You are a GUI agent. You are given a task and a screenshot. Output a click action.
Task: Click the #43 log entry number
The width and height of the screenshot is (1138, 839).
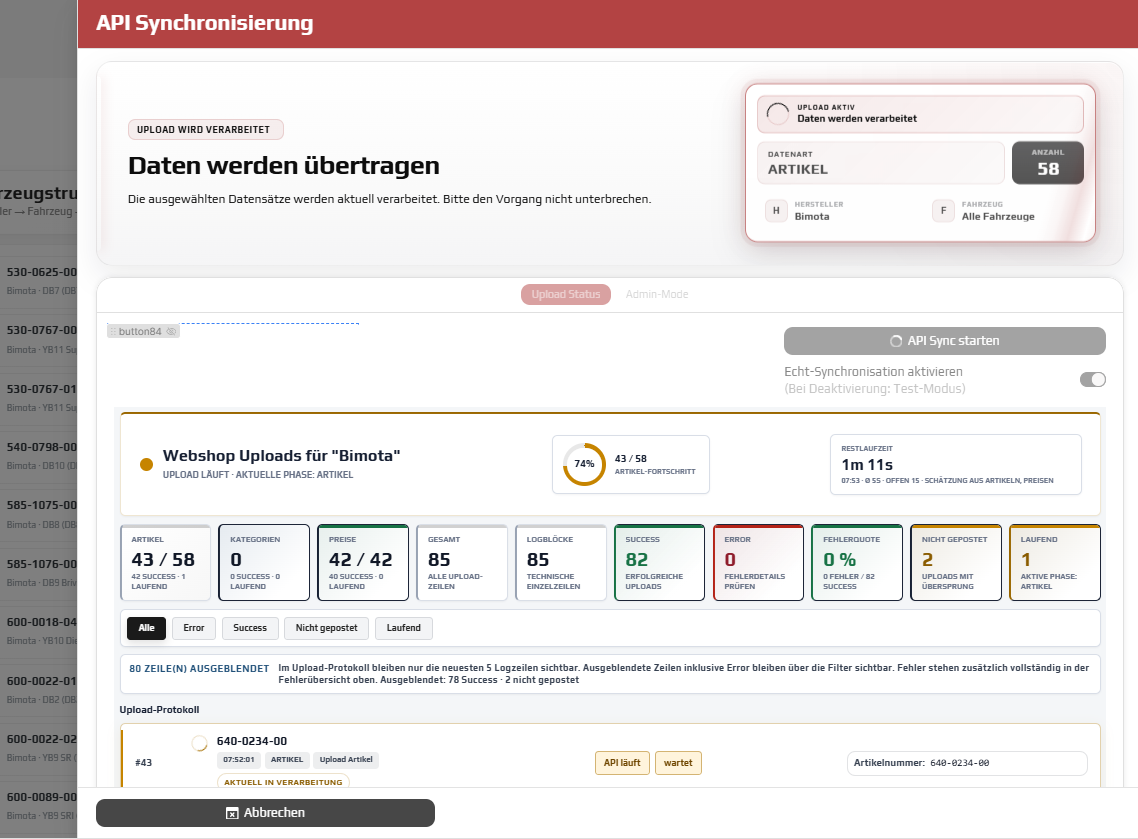click(x=144, y=763)
